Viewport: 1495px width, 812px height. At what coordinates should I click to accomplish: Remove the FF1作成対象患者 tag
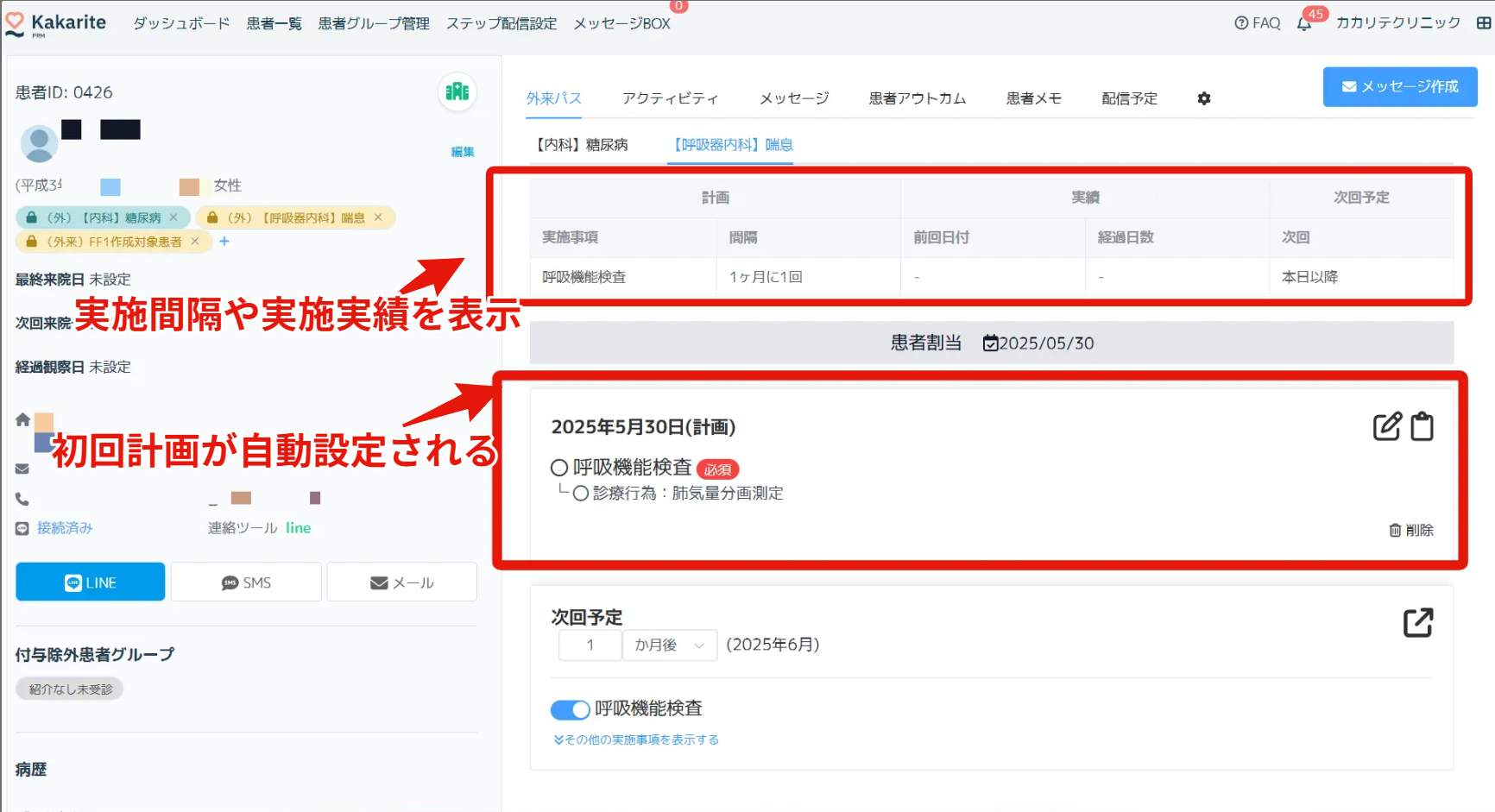(x=195, y=242)
